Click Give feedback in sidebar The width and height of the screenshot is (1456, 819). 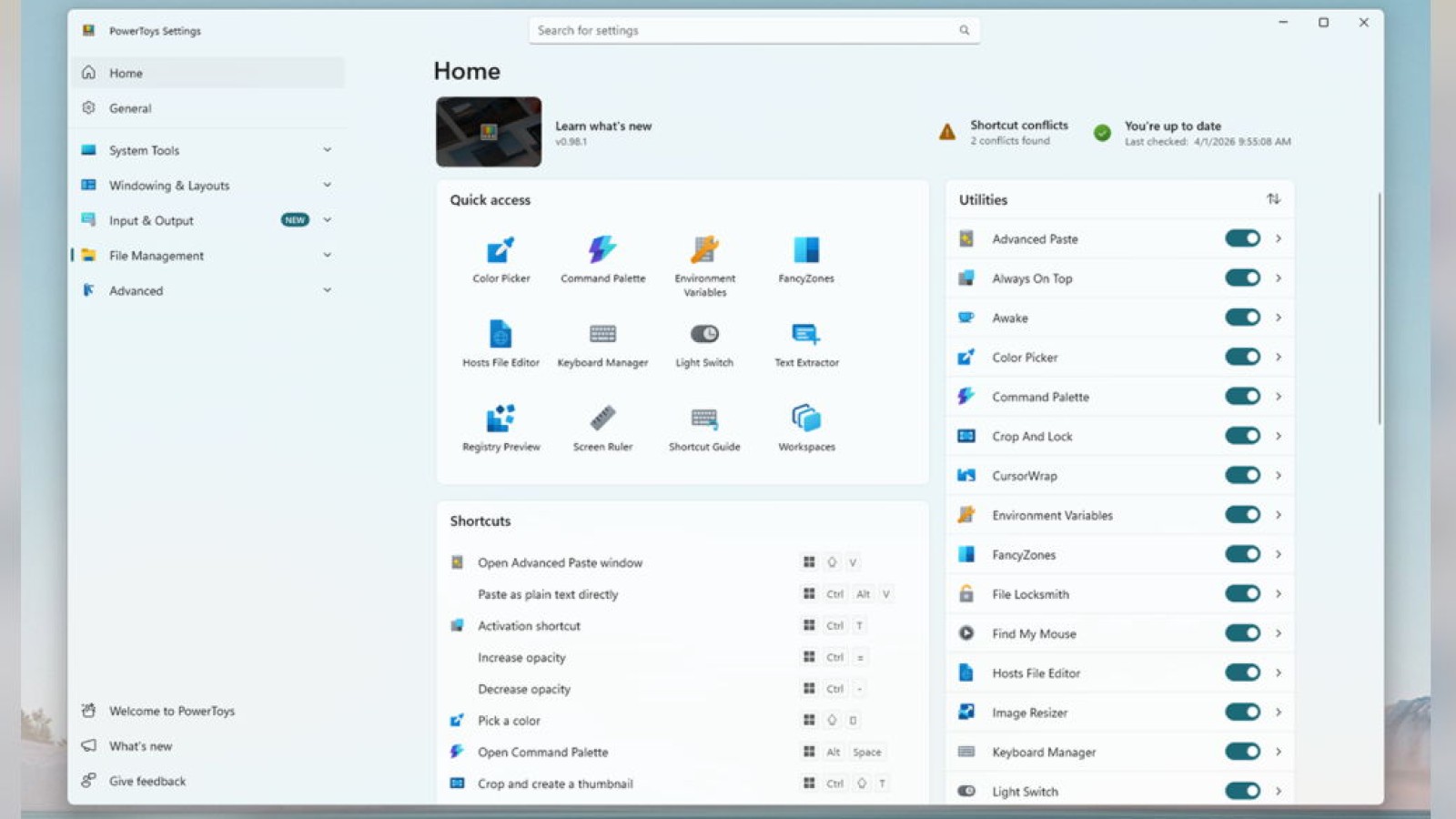click(x=207, y=781)
